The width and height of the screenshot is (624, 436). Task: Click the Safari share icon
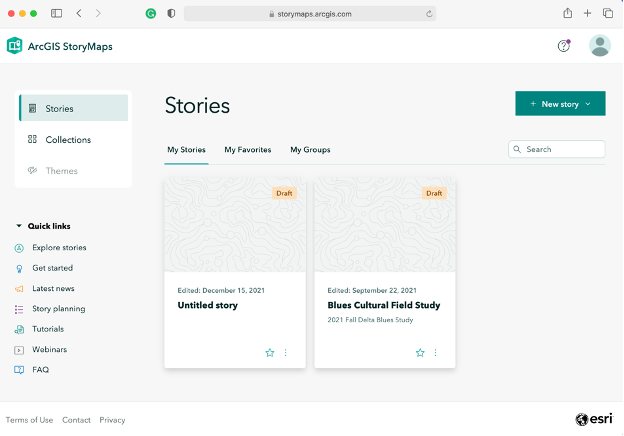(568, 14)
